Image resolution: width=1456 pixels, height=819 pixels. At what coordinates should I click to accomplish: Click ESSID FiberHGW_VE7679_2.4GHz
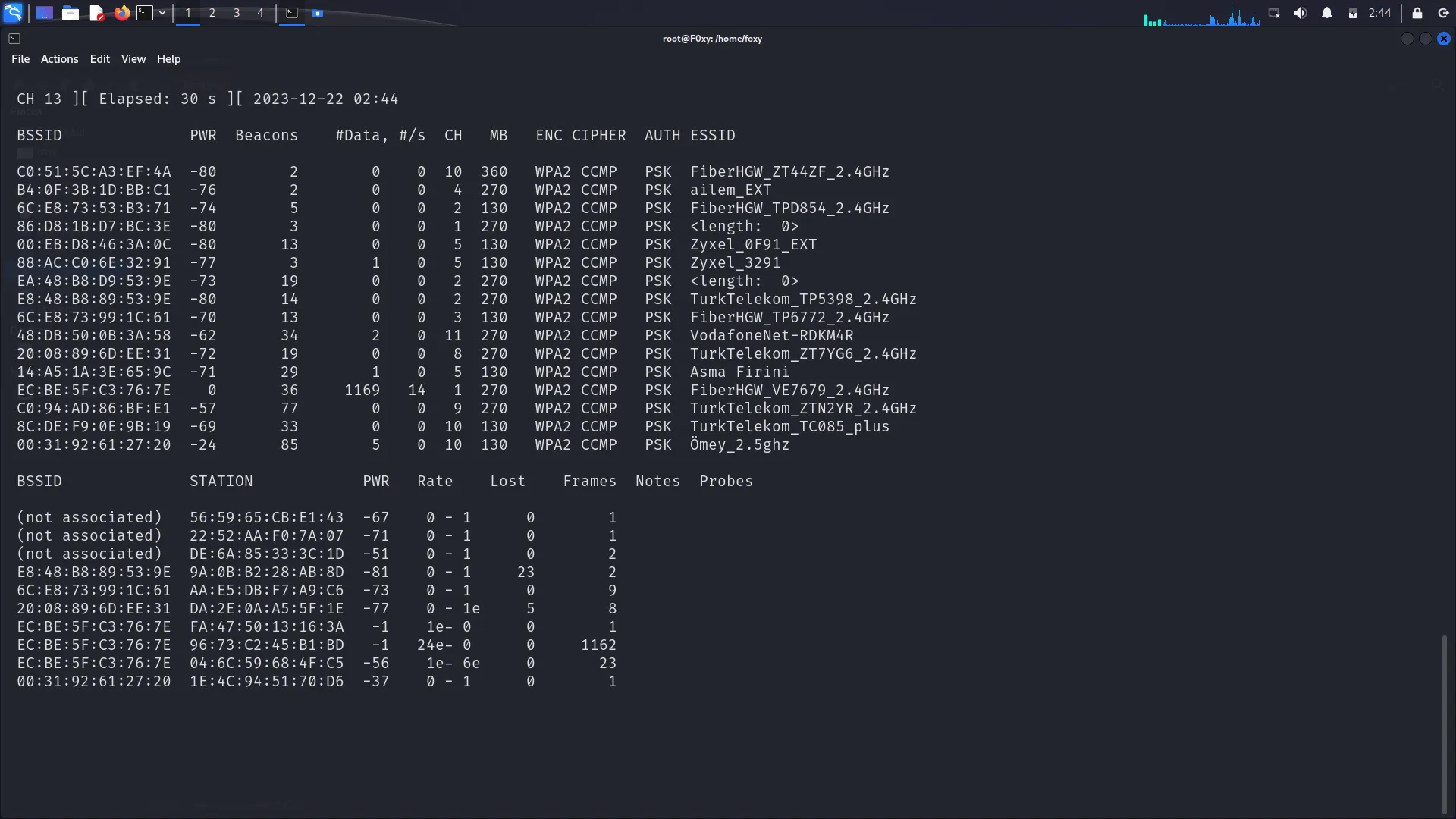click(789, 391)
